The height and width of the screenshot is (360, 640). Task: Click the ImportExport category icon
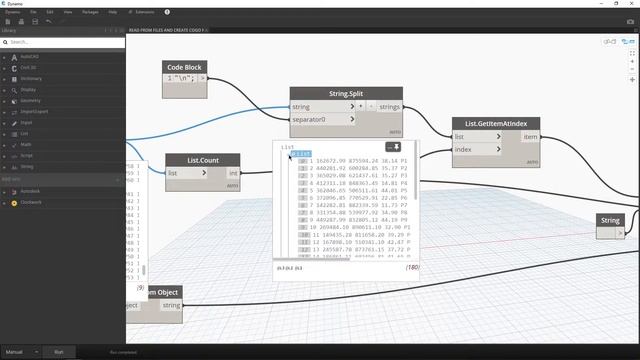(14, 112)
